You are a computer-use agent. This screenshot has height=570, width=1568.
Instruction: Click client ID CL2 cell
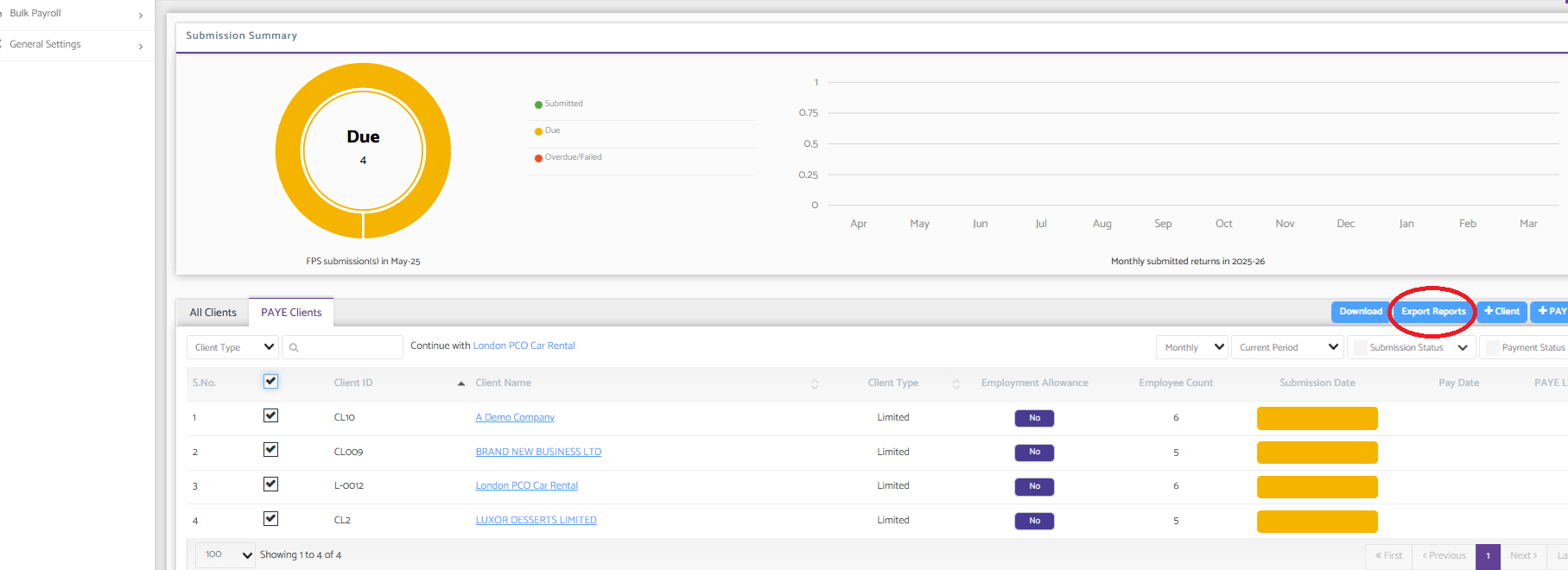pos(342,520)
